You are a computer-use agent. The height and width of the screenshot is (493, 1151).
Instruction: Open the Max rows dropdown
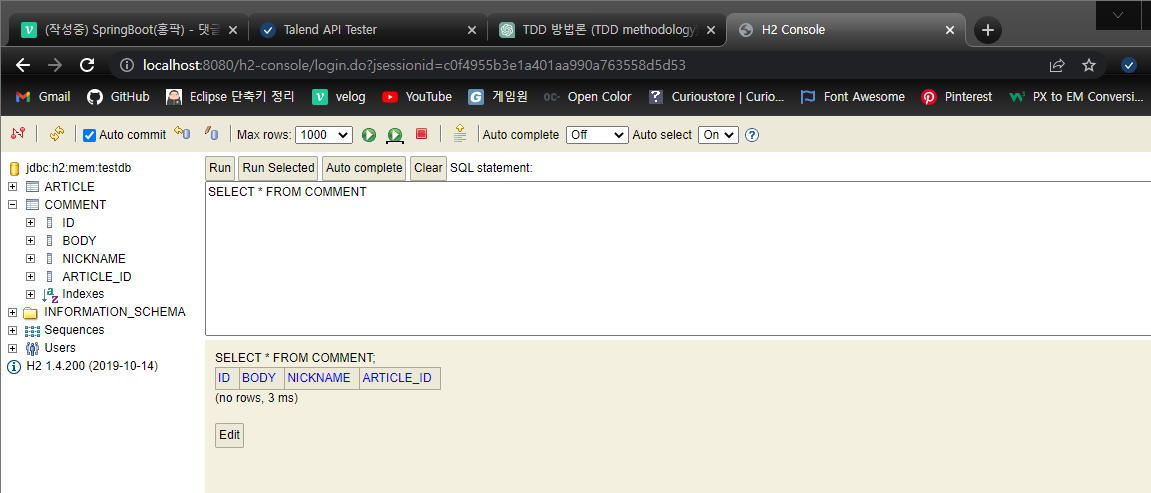[x=323, y=135]
